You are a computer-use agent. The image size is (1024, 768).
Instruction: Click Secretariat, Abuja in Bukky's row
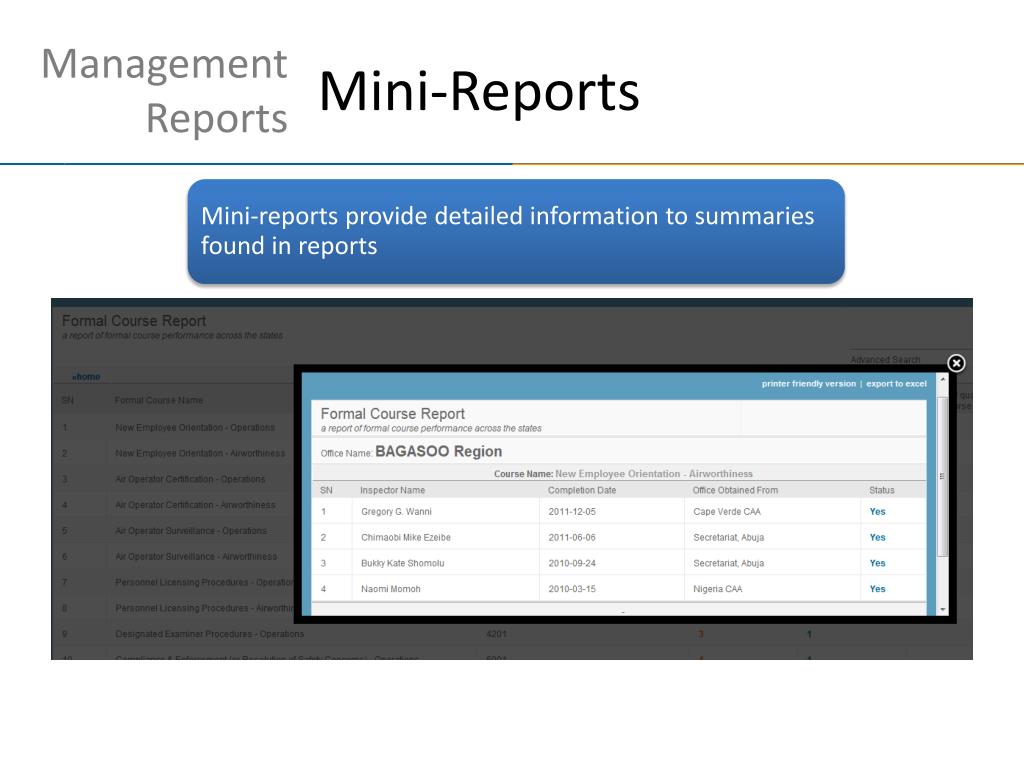click(x=728, y=563)
